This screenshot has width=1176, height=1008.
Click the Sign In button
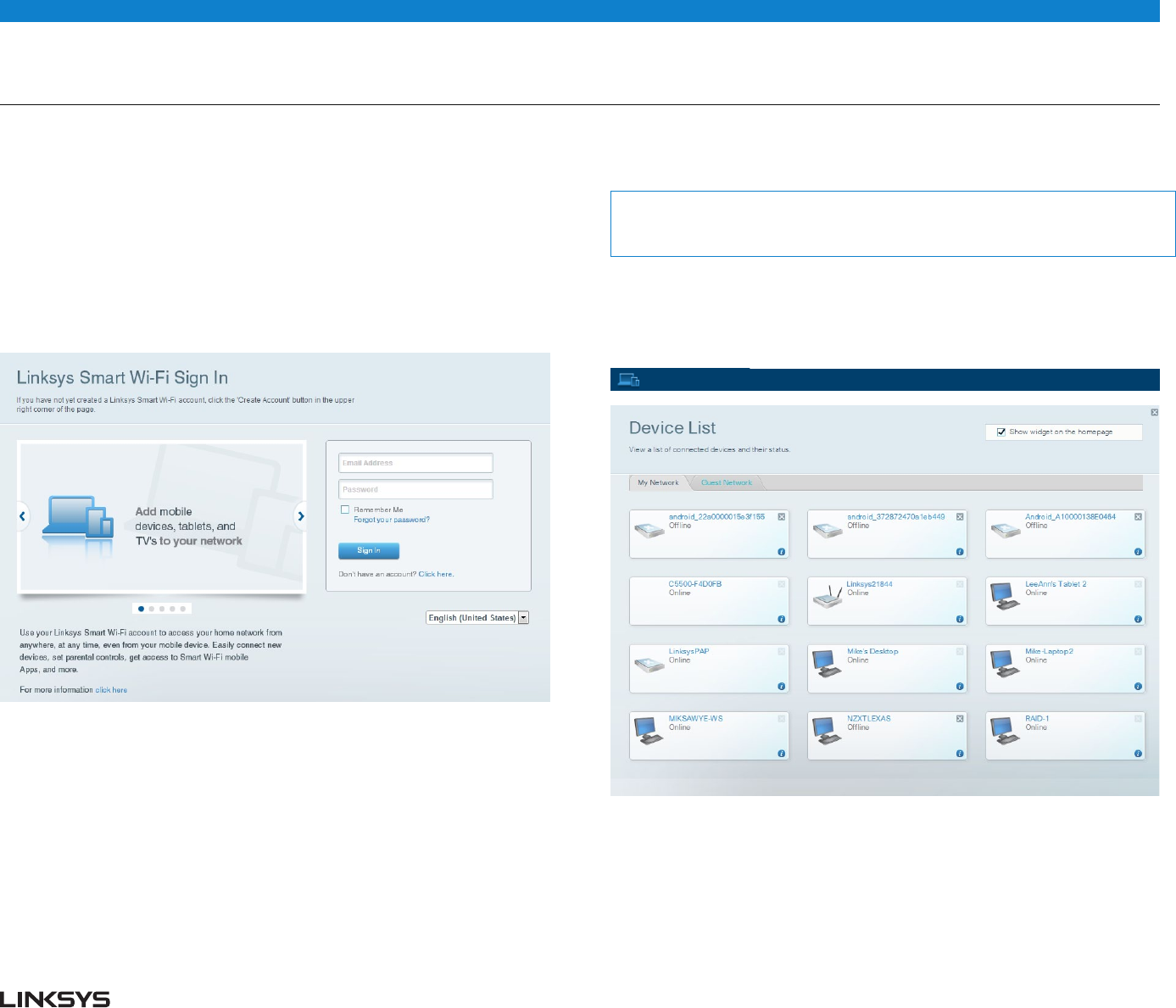(368, 550)
